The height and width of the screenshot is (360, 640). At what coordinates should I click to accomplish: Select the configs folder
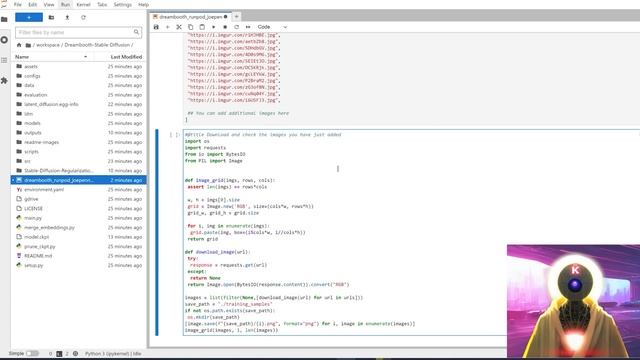coord(78,76)
